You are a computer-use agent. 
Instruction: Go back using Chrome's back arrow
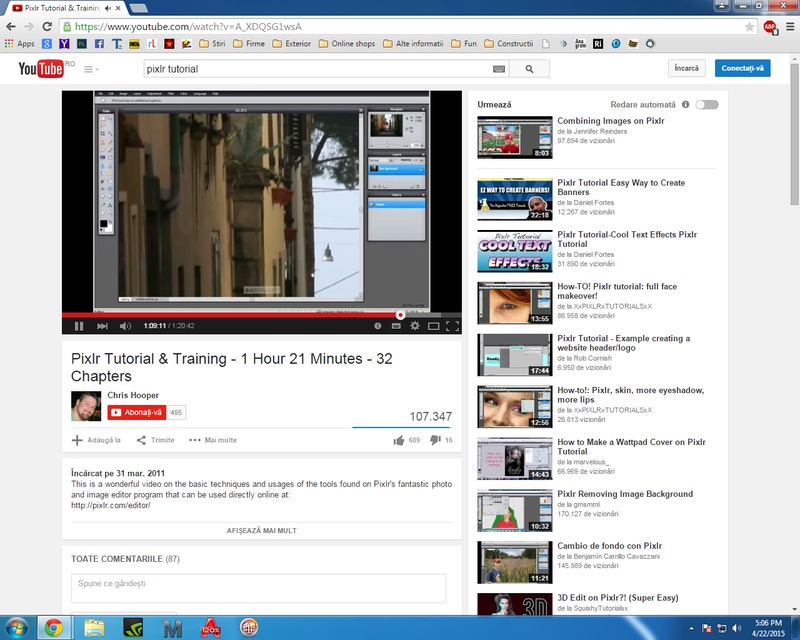[x=11, y=27]
